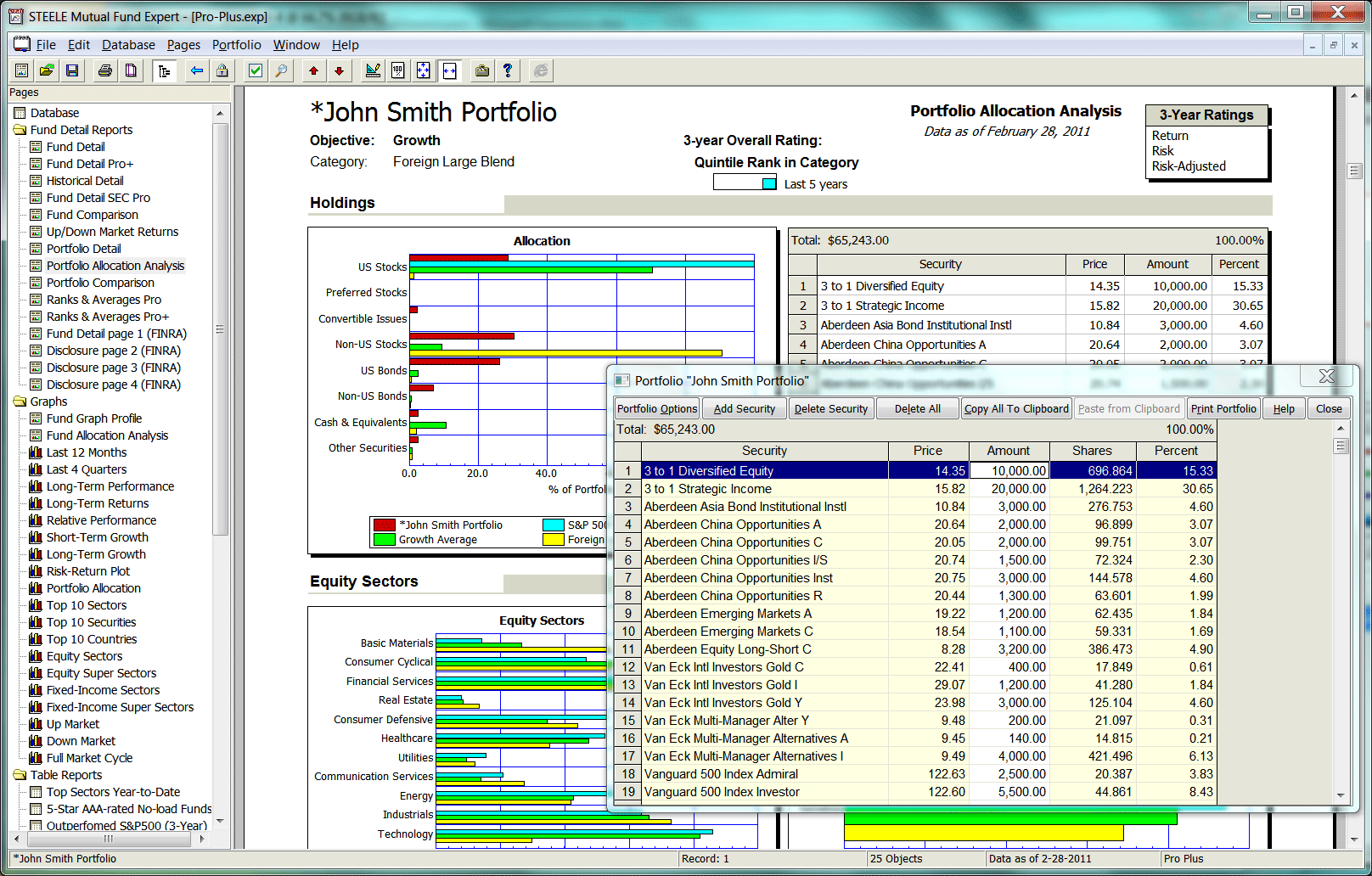Click the print preview pages icon
Image resolution: width=1372 pixels, height=876 pixels.
pyautogui.click(x=131, y=71)
